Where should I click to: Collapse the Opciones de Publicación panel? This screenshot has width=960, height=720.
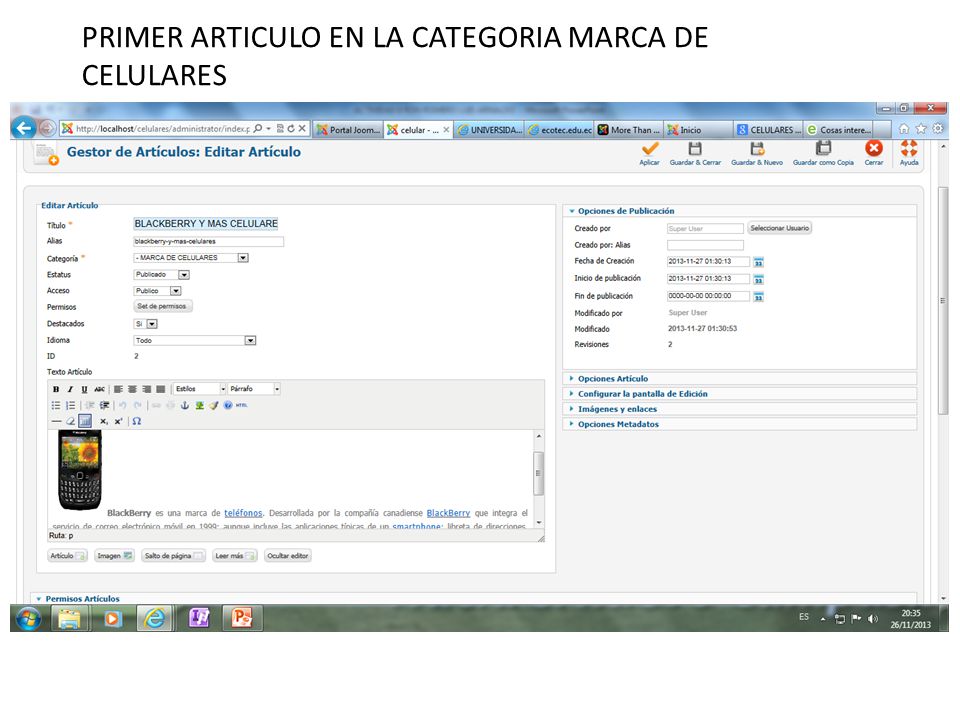[625, 211]
